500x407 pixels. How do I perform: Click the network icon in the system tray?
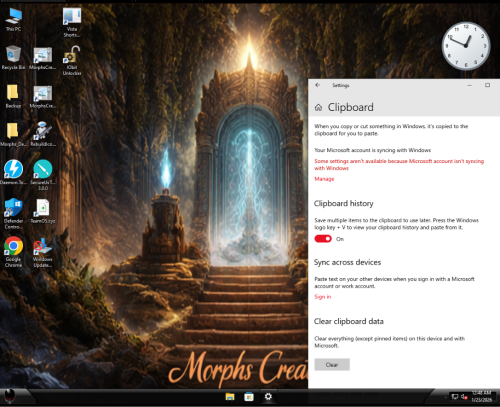(455, 397)
